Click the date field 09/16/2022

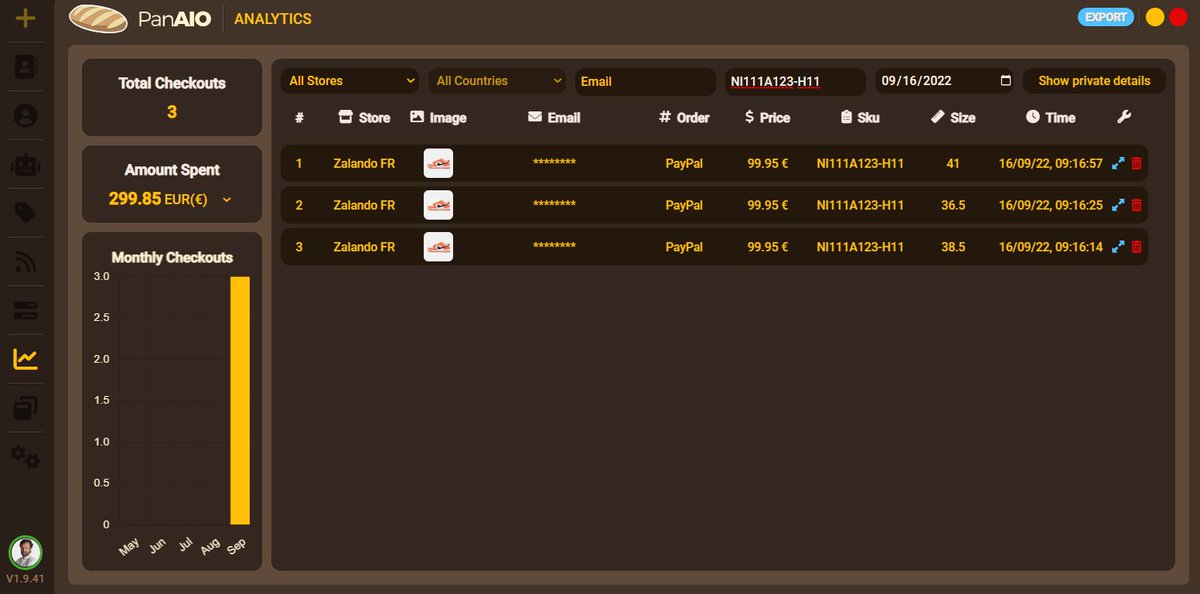click(x=945, y=81)
